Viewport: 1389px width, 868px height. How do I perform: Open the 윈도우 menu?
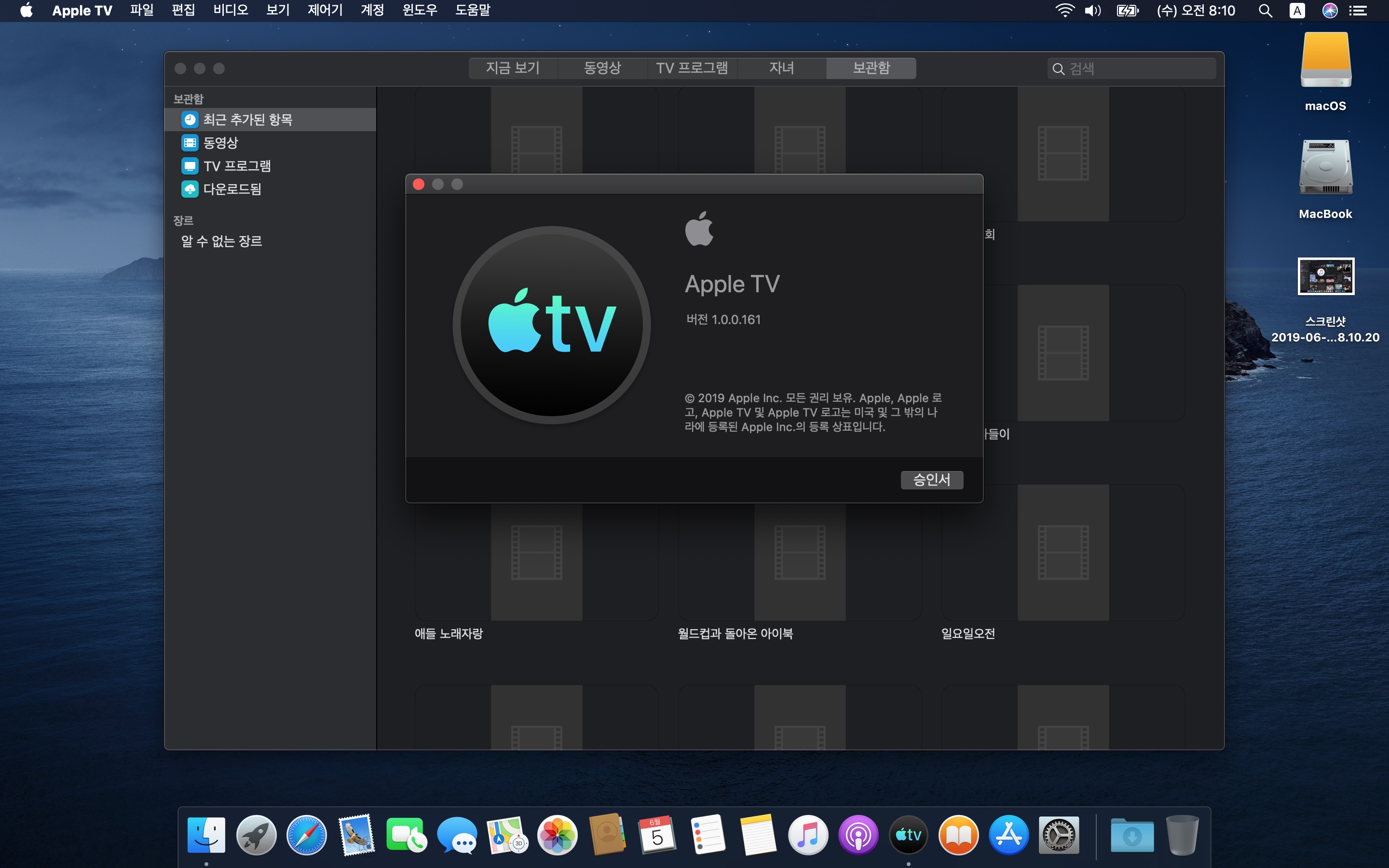pos(420,10)
